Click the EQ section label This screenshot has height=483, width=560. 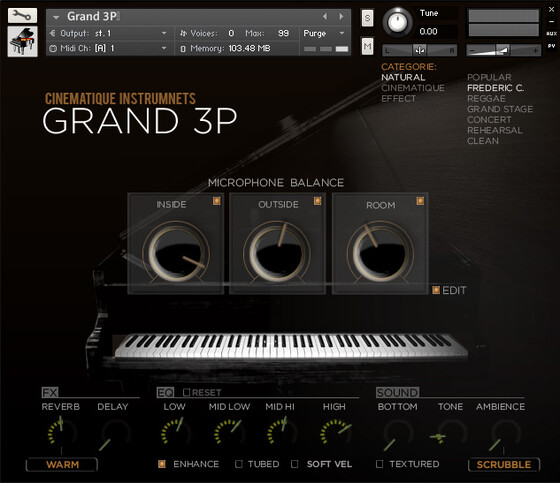(x=165, y=393)
